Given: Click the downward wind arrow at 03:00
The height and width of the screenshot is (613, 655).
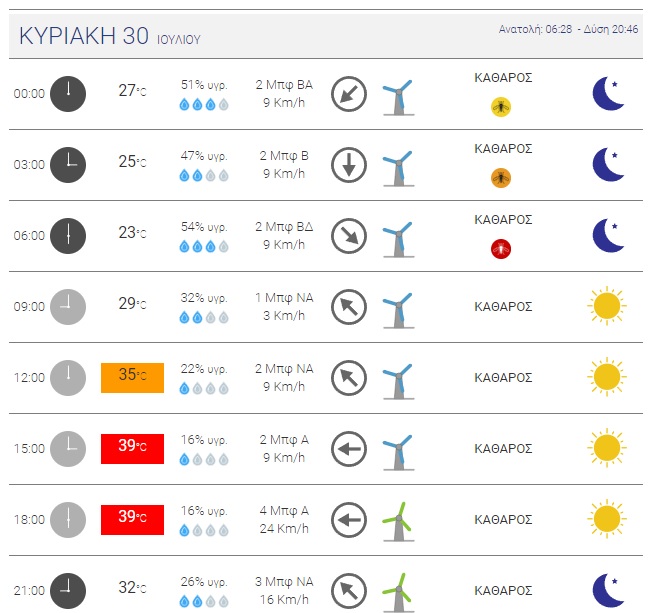Looking at the screenshot, I should (x=349, y=165).
